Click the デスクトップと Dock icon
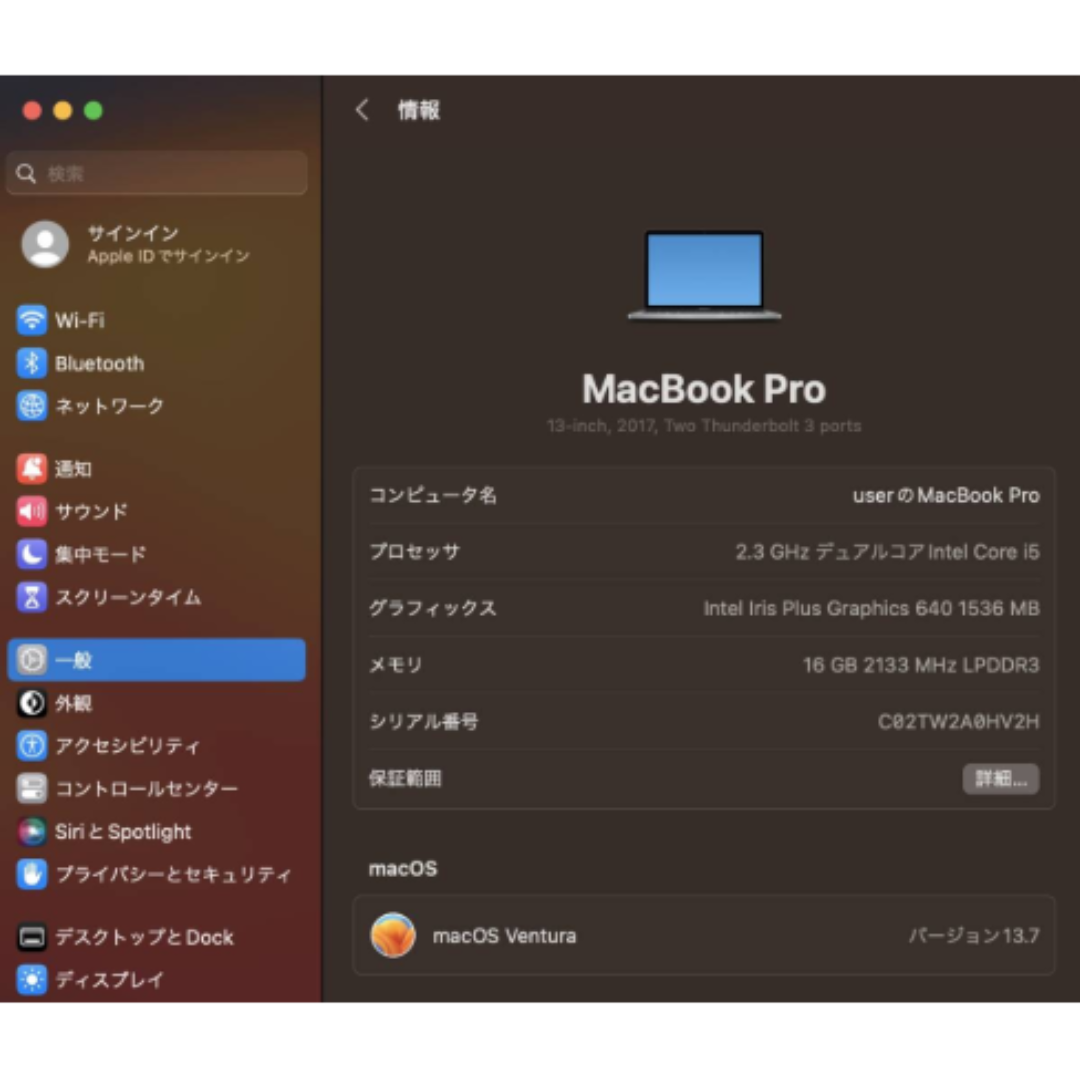The width and height of the screenshot is (1080, 1080). coord(32,937)
